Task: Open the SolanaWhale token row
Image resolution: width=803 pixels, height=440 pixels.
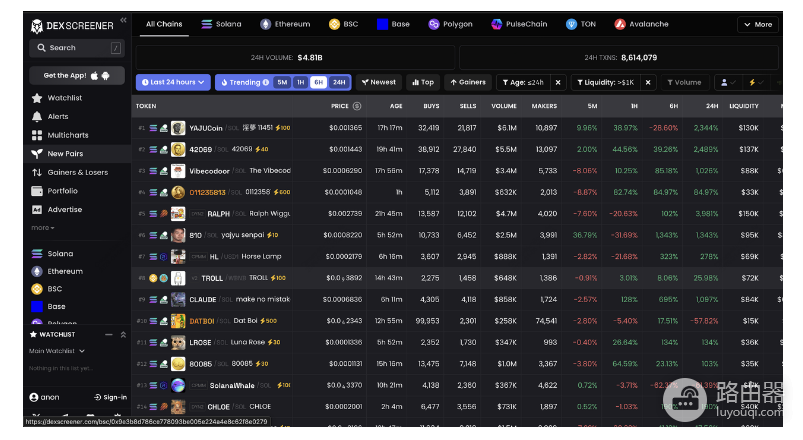Action: coord(457,385)
